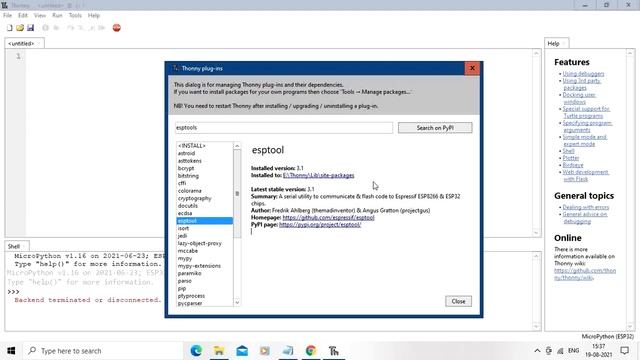
Task: Click the greyed Debug script icon
Action: coord(56,28)
